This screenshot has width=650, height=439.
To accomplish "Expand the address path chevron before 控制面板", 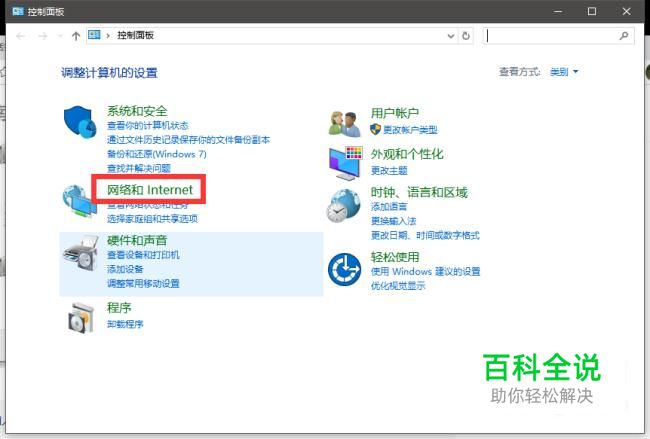I will 108,36.
